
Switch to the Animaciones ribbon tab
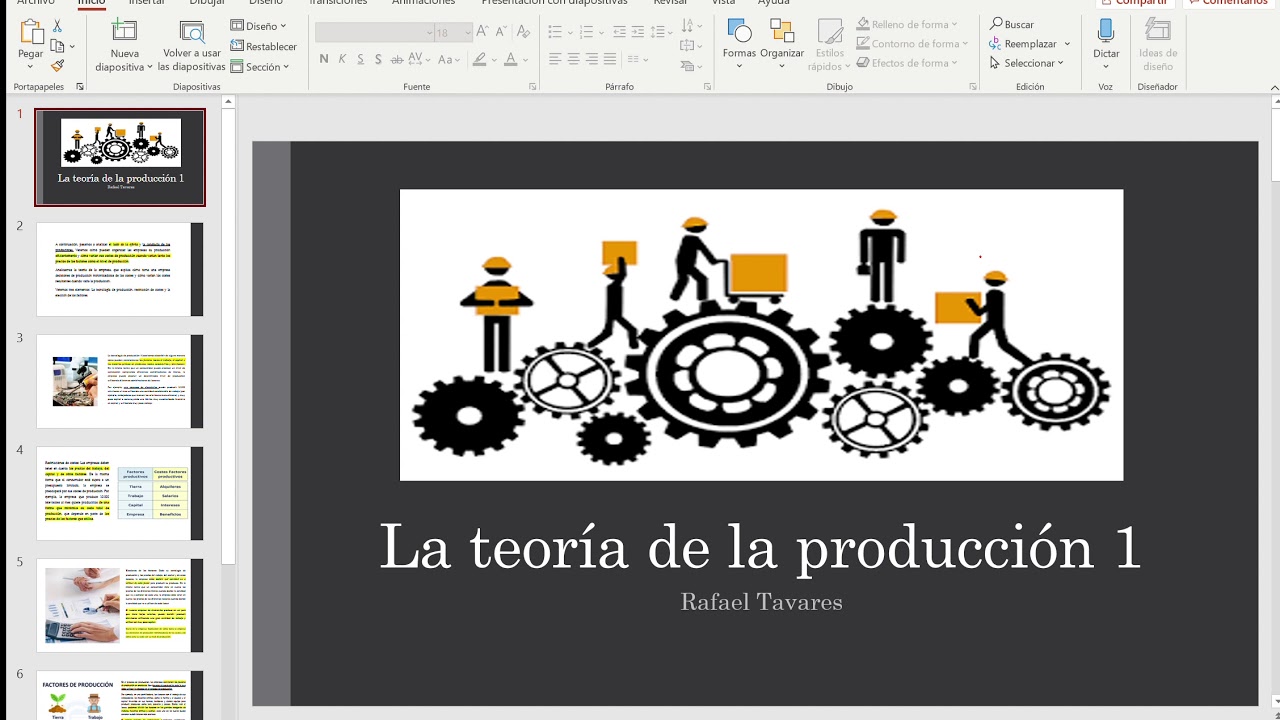[x=424, y=3]
